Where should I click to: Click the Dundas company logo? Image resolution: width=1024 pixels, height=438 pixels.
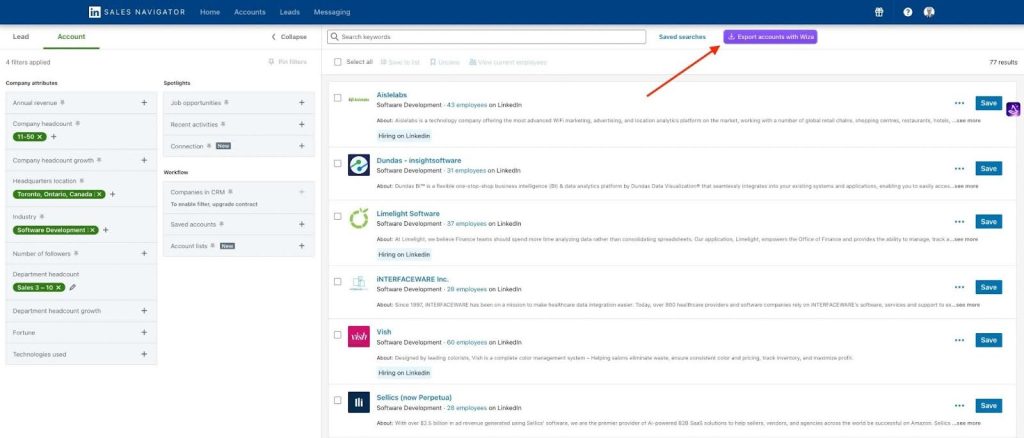click(x=359, y=165)
